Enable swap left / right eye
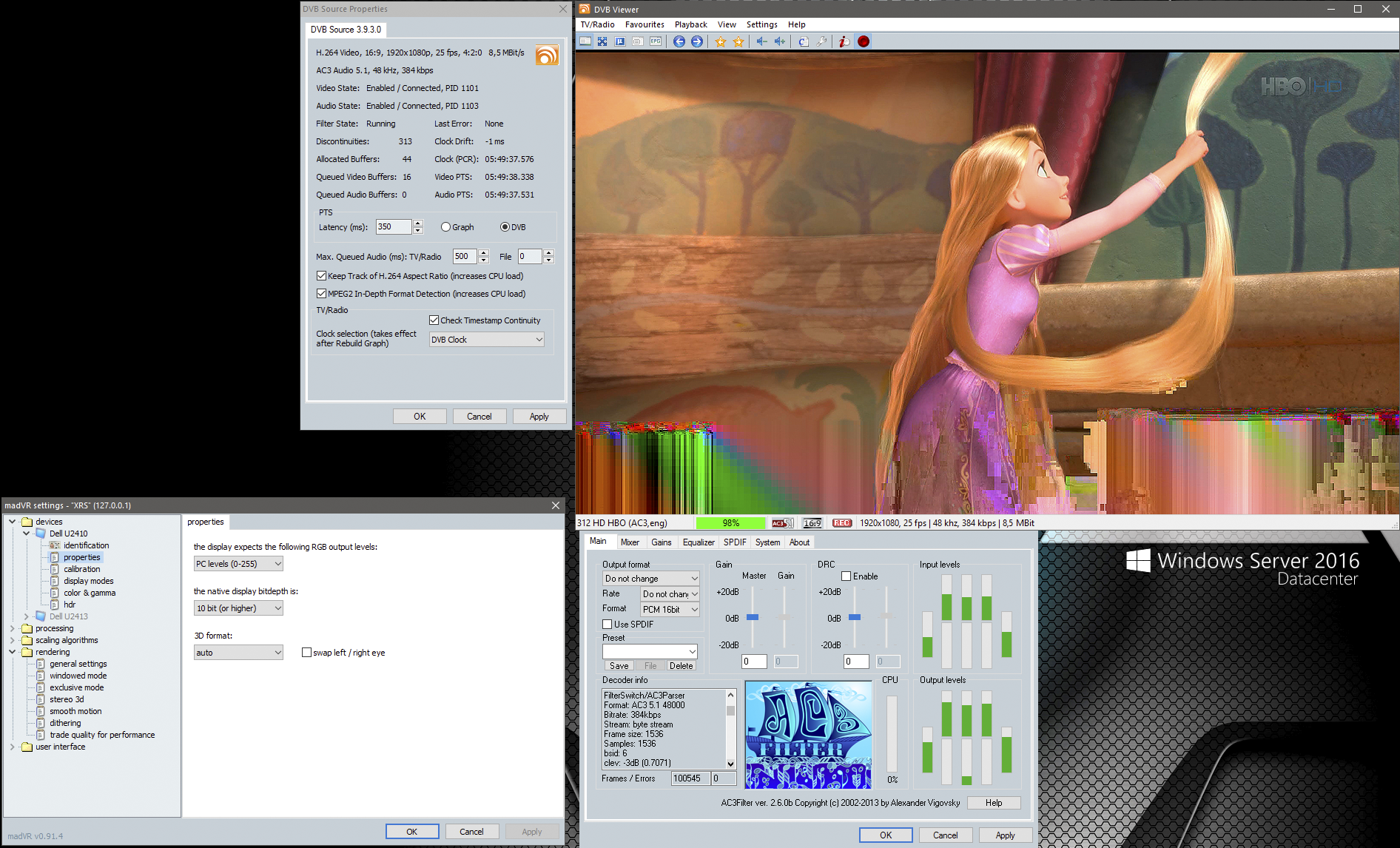This screenshot has width=1400, height=848. point(306,653)
